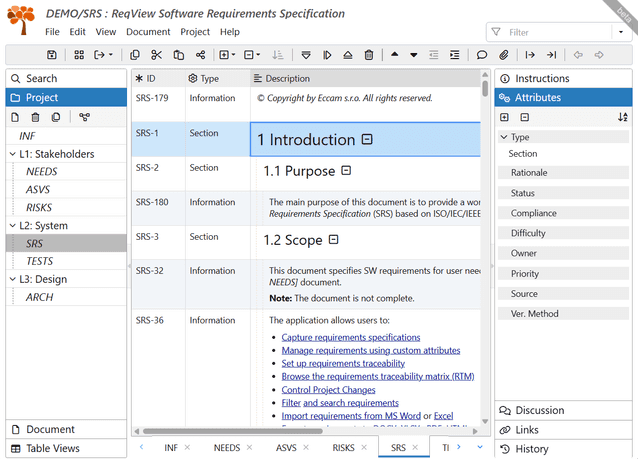Click the collapse-all minus icon in Attributes pane
The height and width of the screenshot is (459, 638).
524,117
